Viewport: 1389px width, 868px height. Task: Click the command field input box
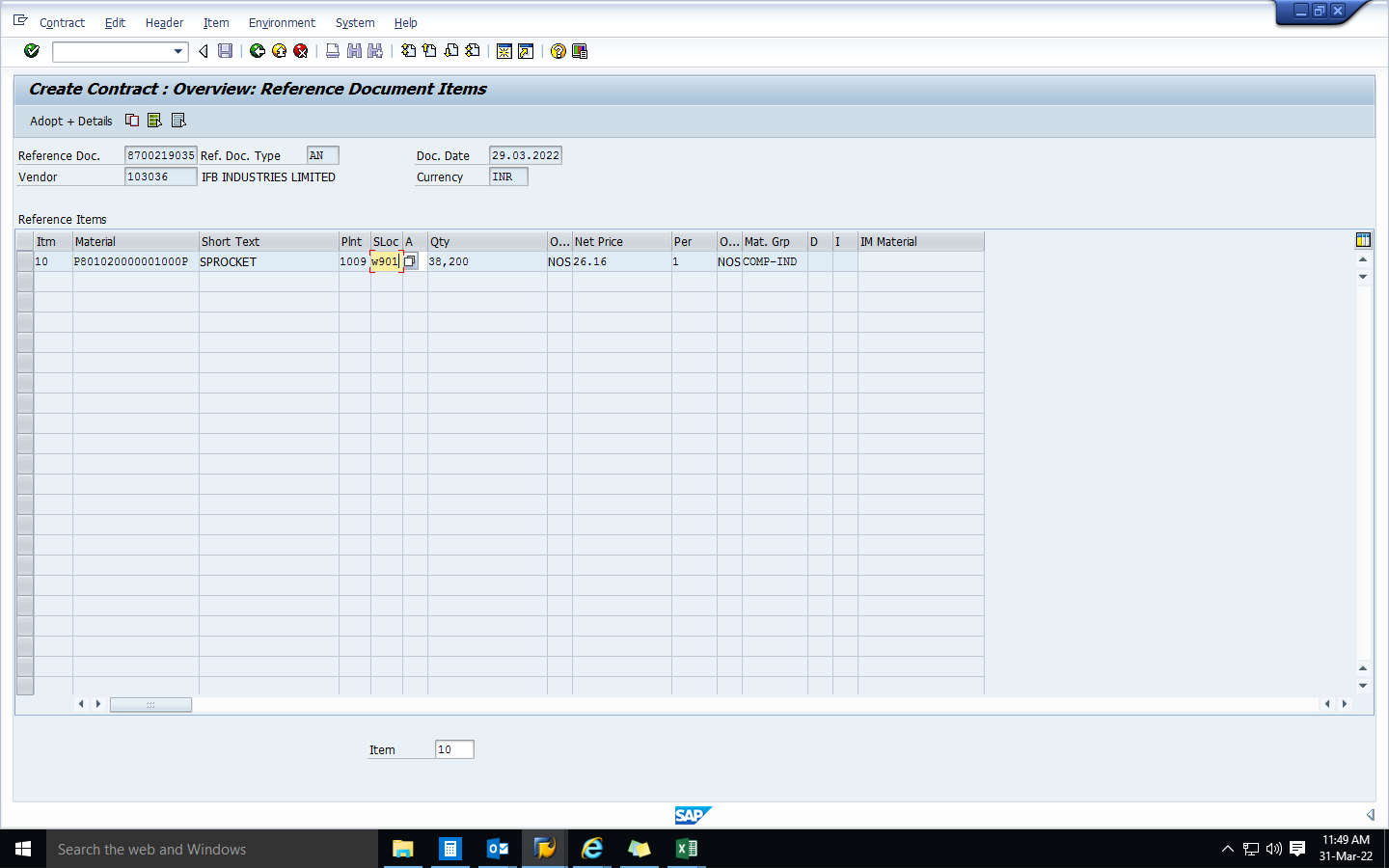113,51
